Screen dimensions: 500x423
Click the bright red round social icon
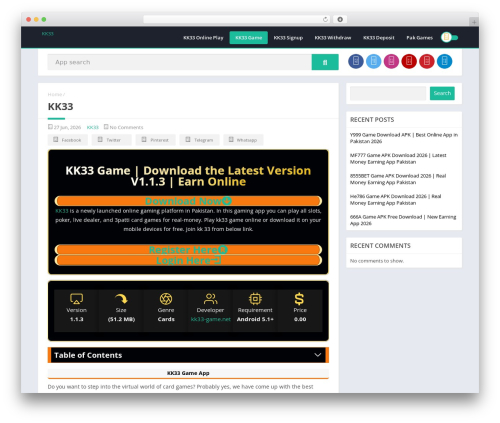(x=426, y=61)
